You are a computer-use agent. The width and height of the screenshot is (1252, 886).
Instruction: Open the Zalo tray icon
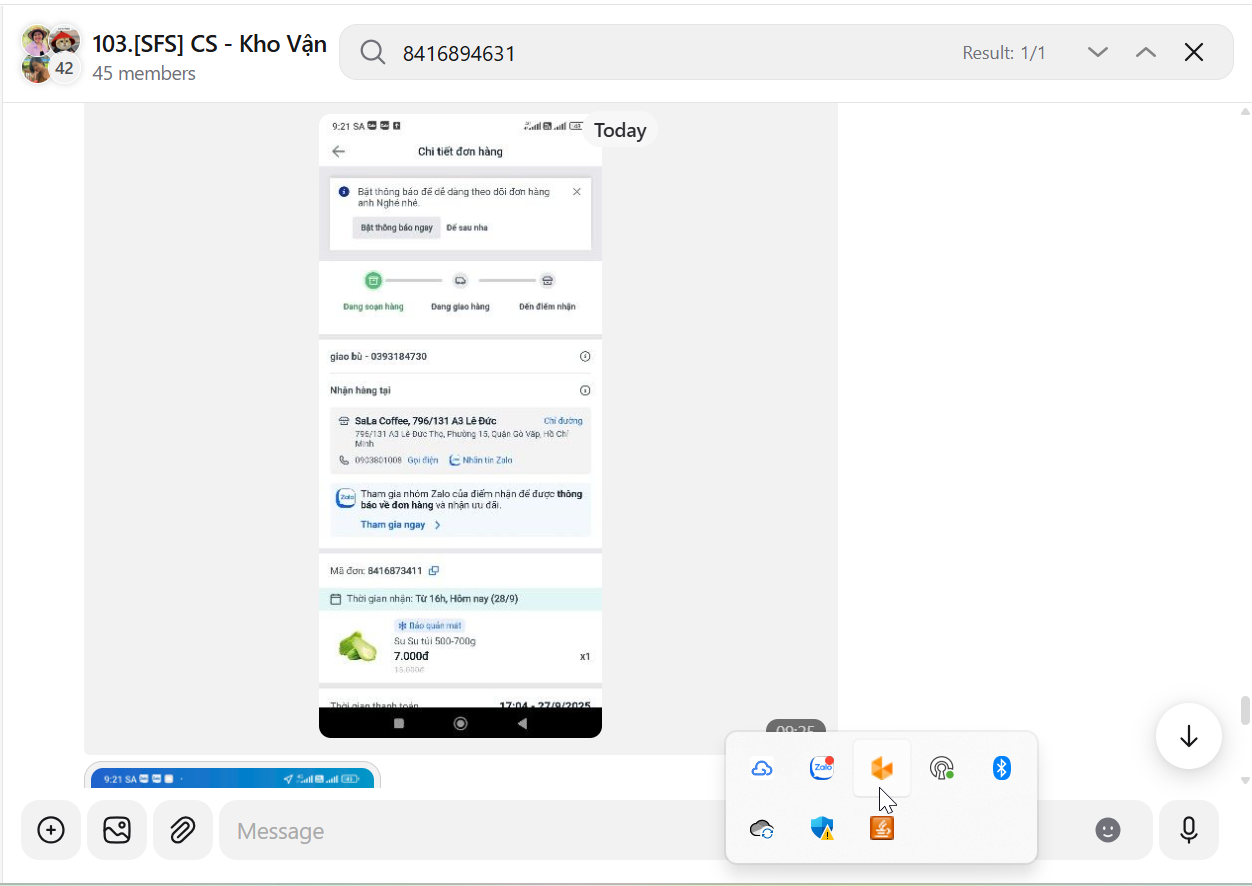point(822,768)
